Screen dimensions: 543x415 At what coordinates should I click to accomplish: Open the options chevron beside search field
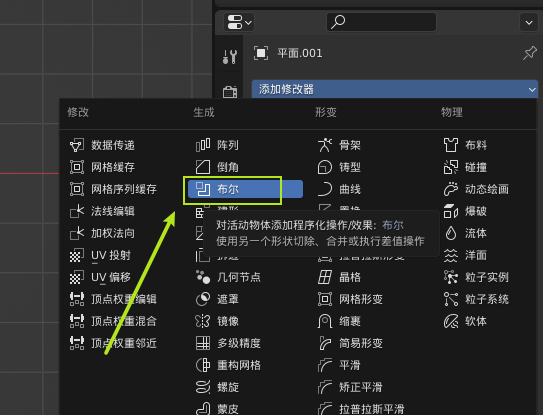529,23
